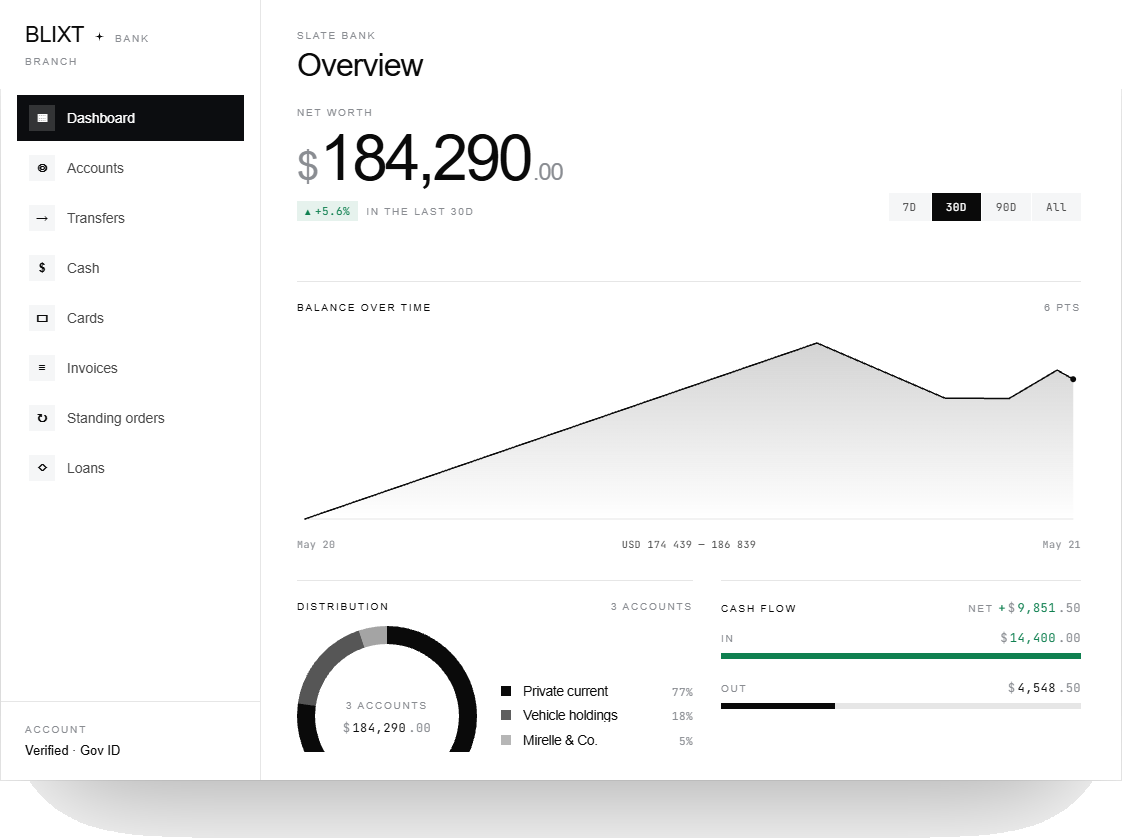Switch chart range to 7D
Image resolution: width=1122 pixels, height=838 pixels.
click(x=909, y=207)
